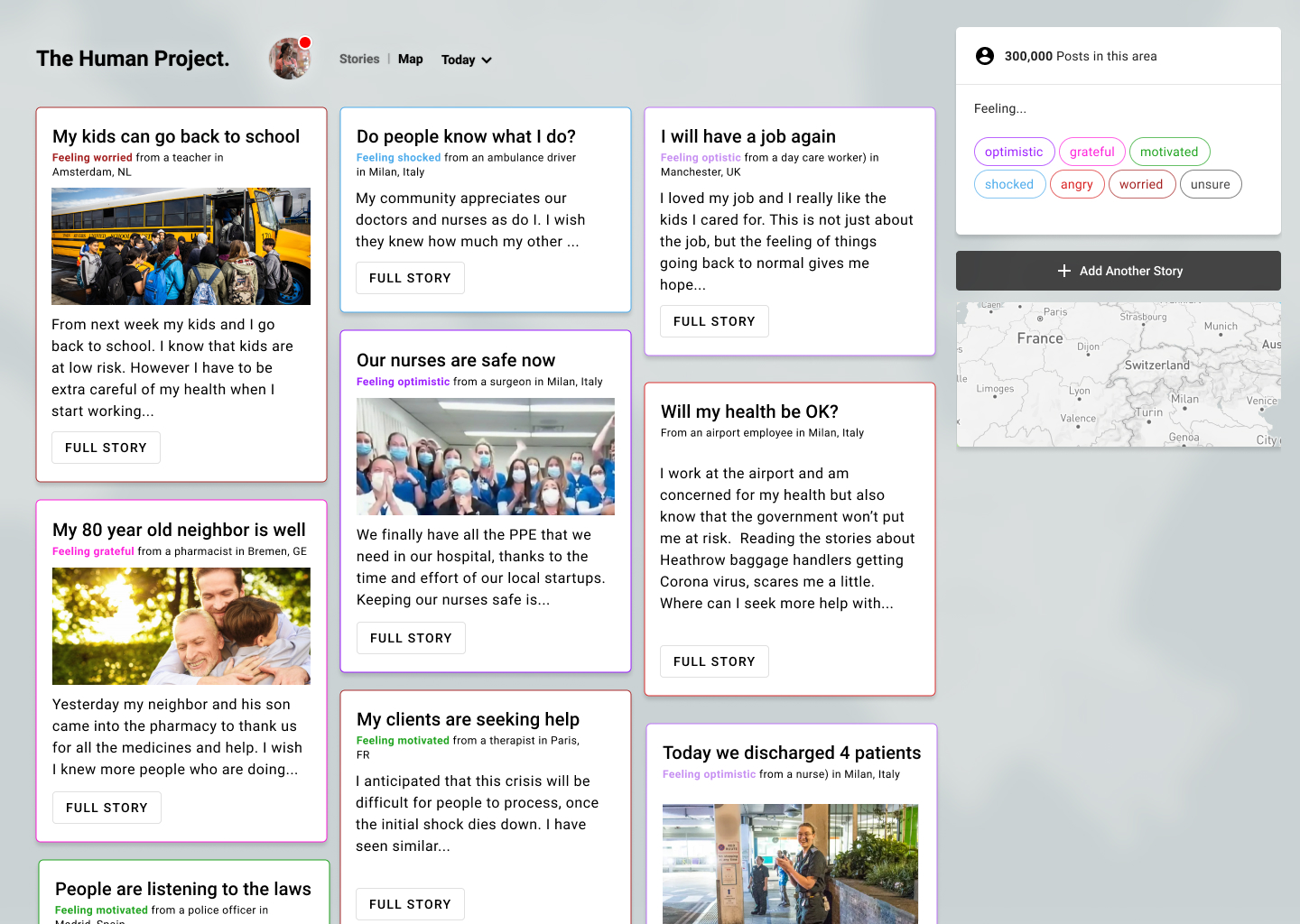
Task: Toggle the shocked feeling filter
Action: [1009, 184]
